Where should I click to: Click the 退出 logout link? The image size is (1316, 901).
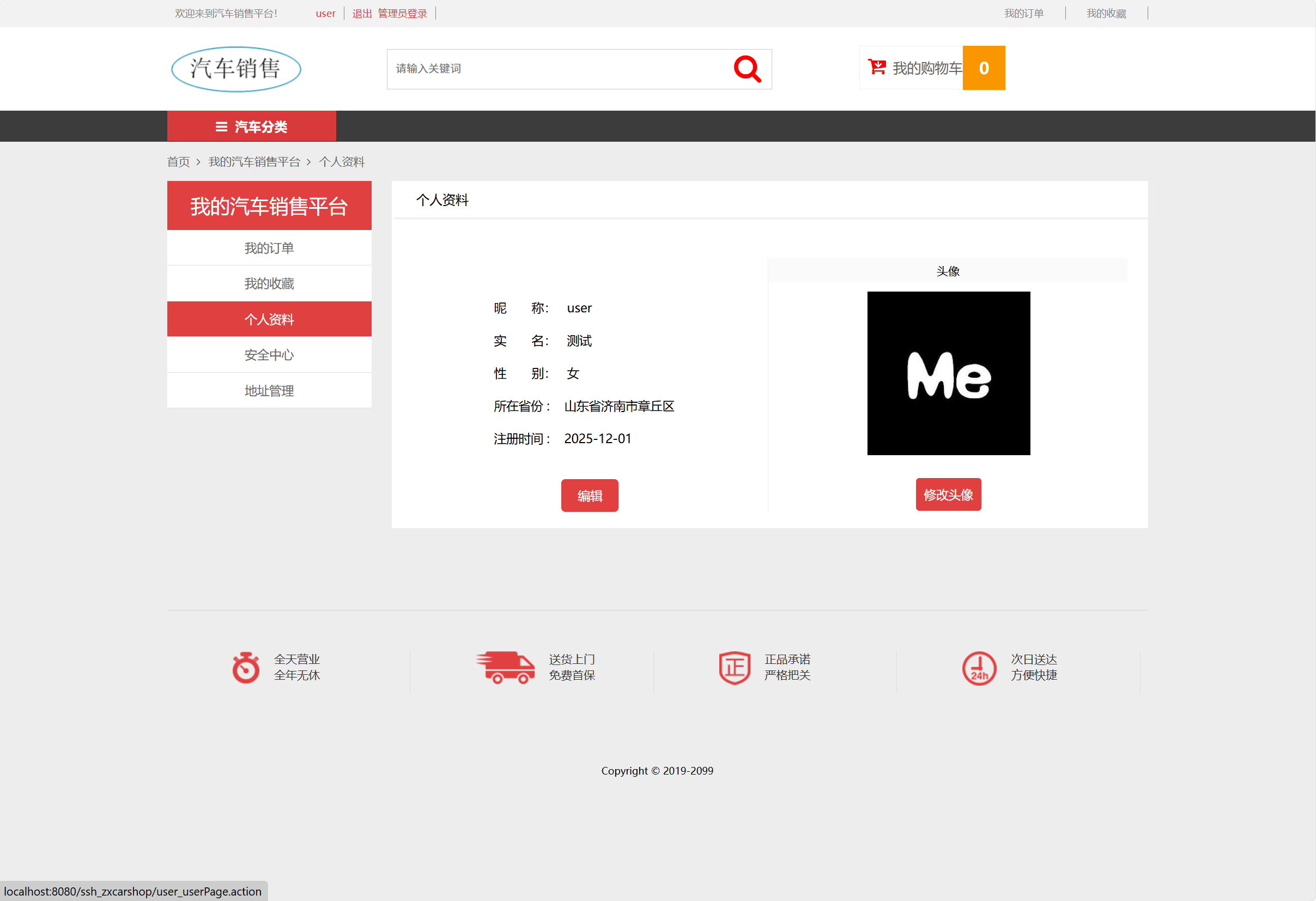361,13
